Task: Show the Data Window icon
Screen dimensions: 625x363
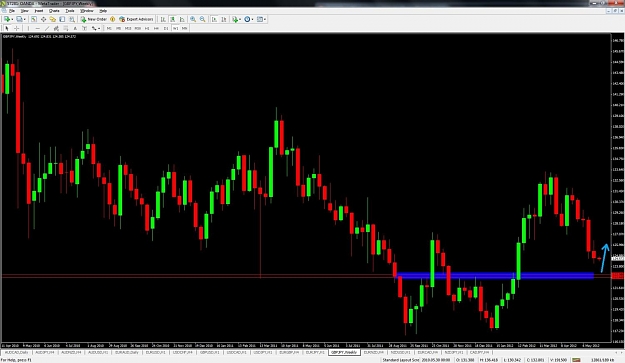Action: coord(43,19)
